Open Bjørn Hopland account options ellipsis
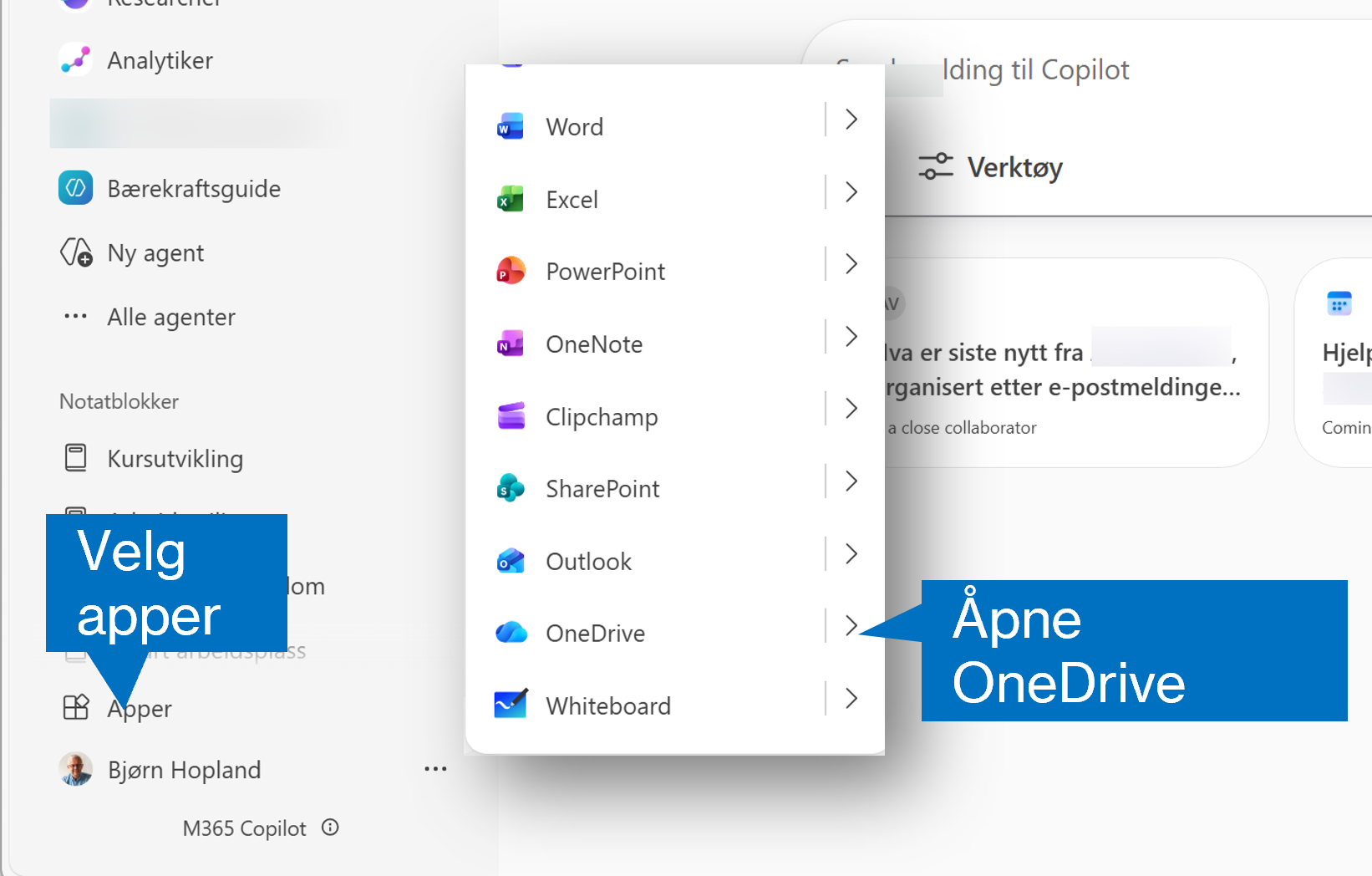This screenshot has height=876, width=1372. (435, 769)
